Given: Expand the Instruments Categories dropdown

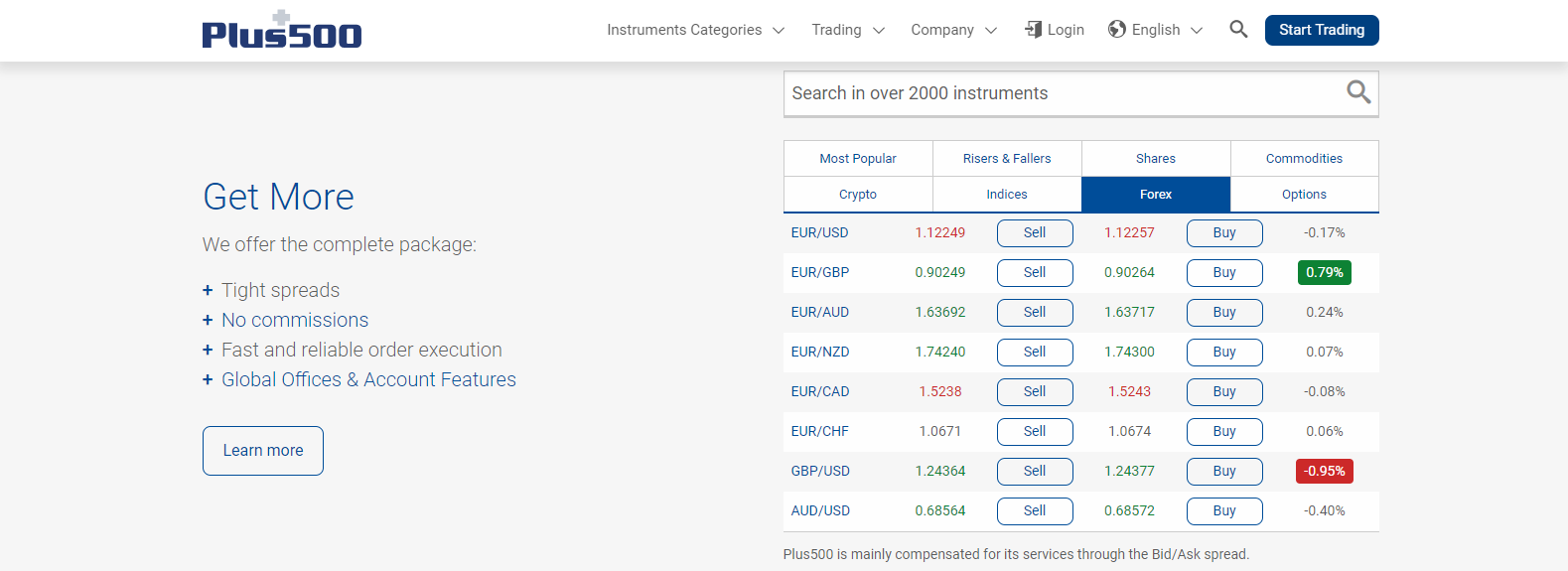Looking at the screenshot, I should point(695,30).
